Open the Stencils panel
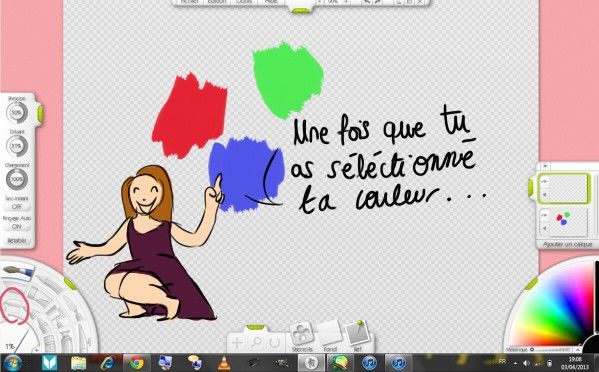 pos(302,334)
